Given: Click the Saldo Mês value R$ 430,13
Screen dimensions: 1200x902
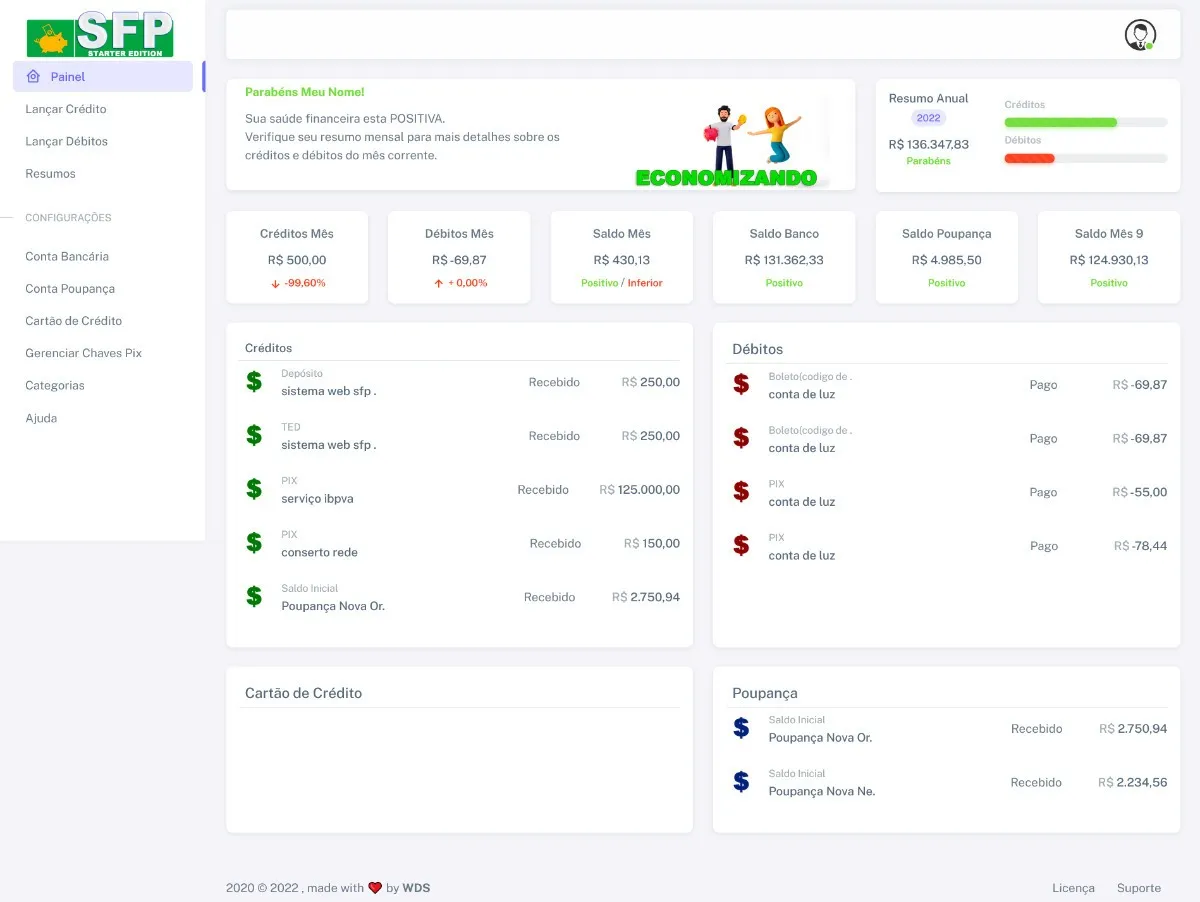Looking at the screenshot, I should [622, 260].
